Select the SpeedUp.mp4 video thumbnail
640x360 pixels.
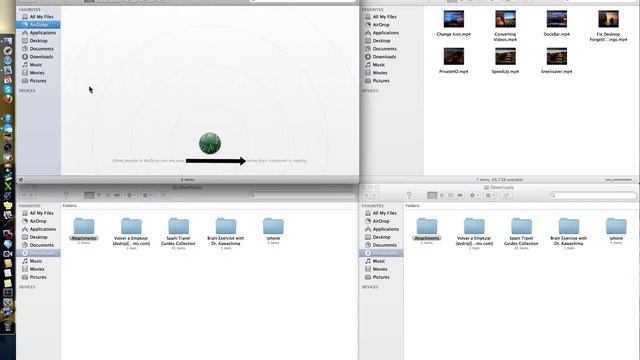tap(505, 57)
